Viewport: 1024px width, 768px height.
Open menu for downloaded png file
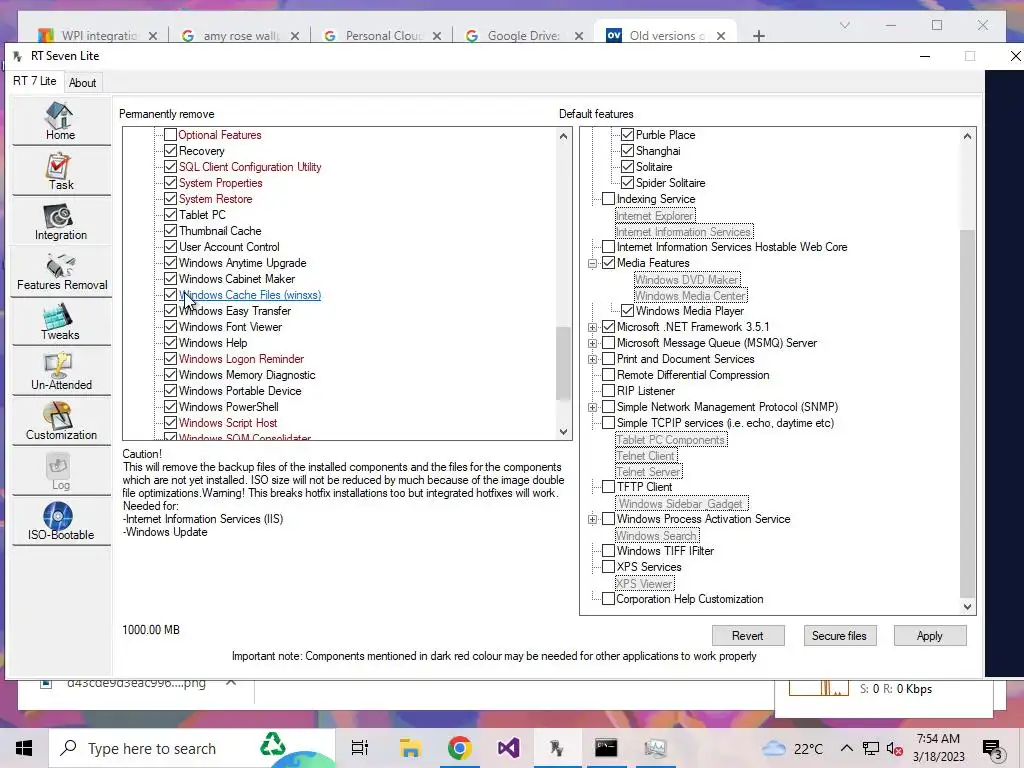coord(231,682)
